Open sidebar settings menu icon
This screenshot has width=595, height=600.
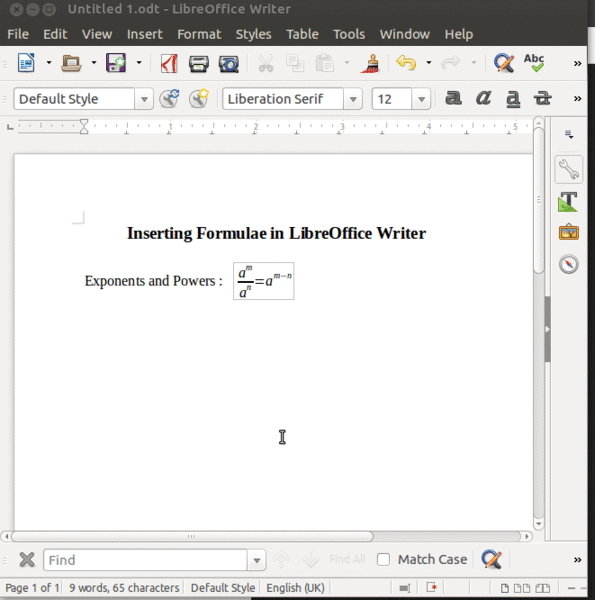point(569,135)
